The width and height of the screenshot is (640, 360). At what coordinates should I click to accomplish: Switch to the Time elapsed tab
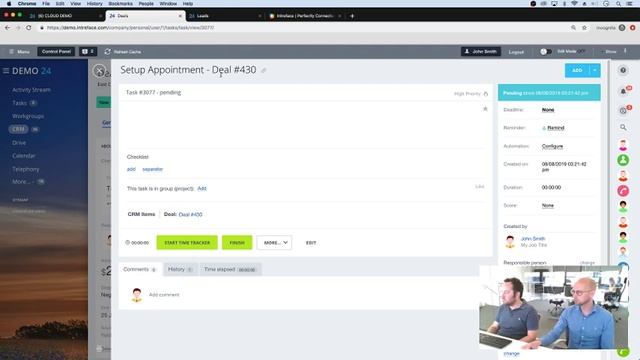click(230, 269)
